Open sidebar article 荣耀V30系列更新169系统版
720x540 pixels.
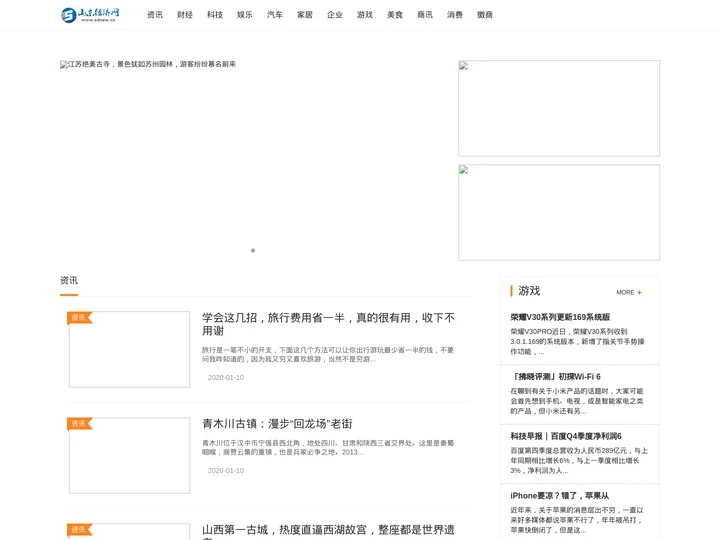(560, 317)
